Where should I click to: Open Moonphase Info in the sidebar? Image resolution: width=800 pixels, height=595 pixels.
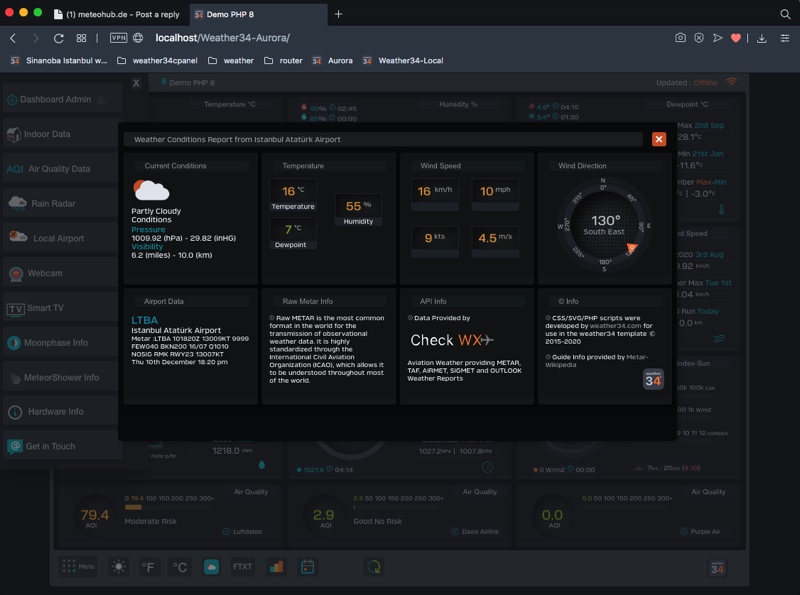point(62,343)
